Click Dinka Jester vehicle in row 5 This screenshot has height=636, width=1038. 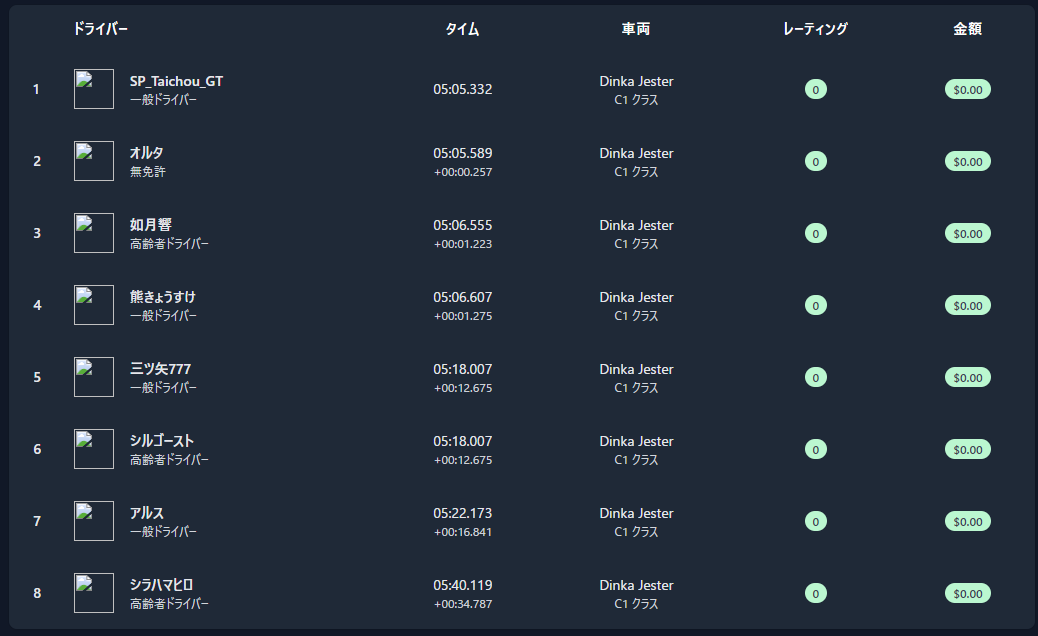(636, 369)
